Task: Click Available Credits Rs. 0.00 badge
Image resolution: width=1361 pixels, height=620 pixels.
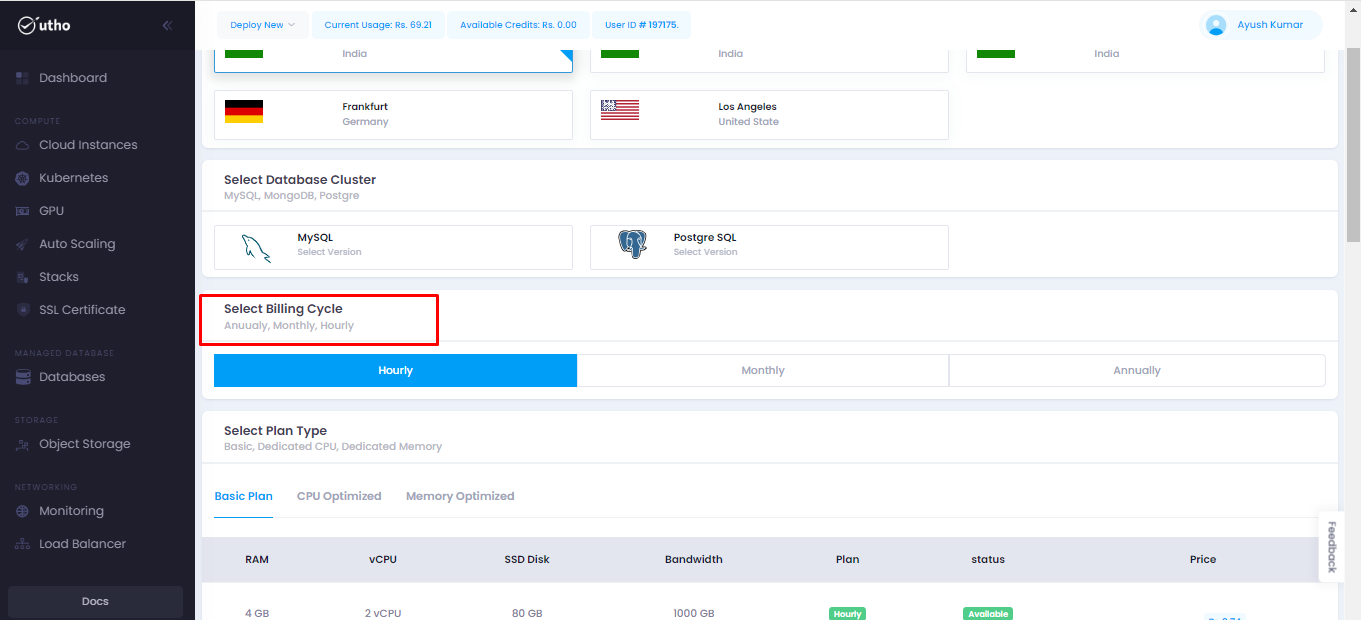Action: (x=518, y=25)
